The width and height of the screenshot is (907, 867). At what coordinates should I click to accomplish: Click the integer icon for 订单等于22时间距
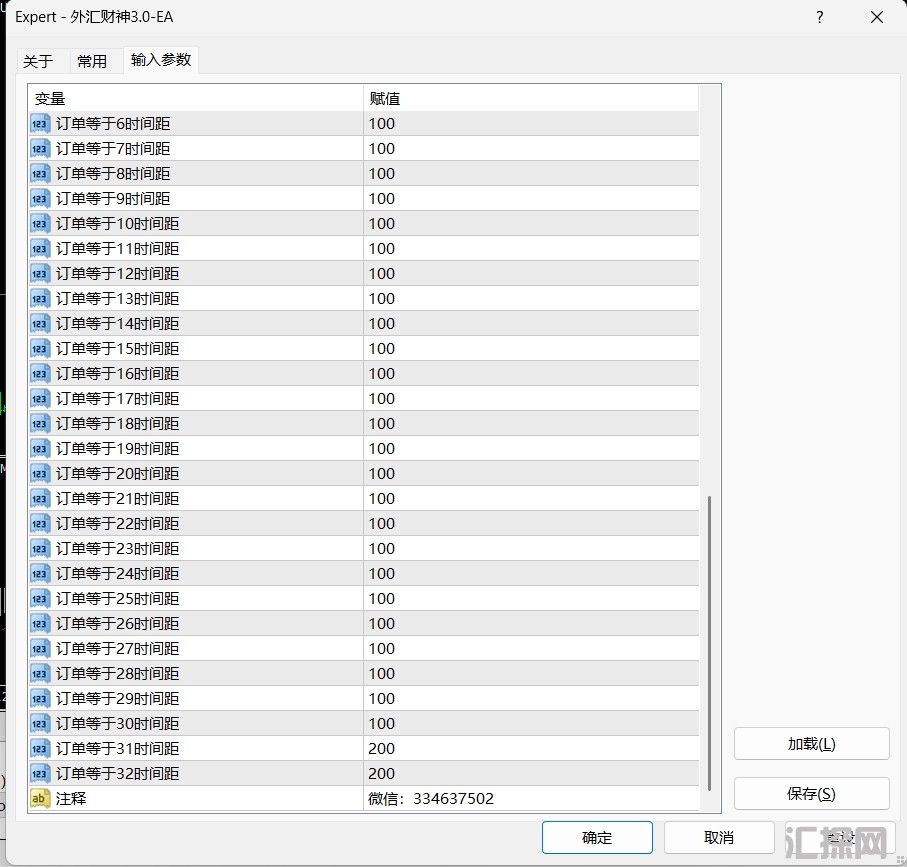[x=40, y=523]
